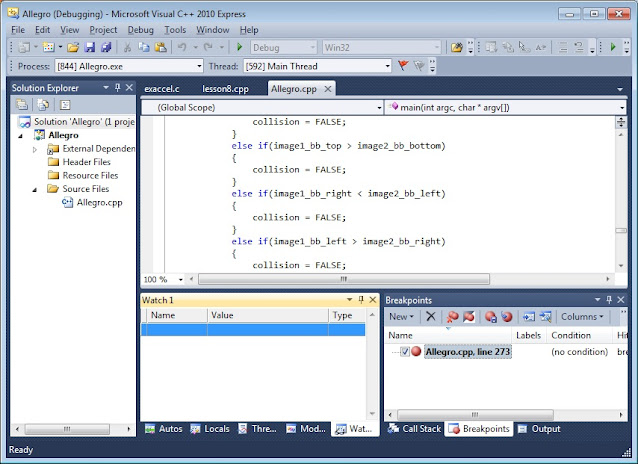Image resolution: width=638 pixels, height=464 pixels.
Task: Click the Import Breakpoints icon
Action: pyautogui.click(x=507, y=316)
